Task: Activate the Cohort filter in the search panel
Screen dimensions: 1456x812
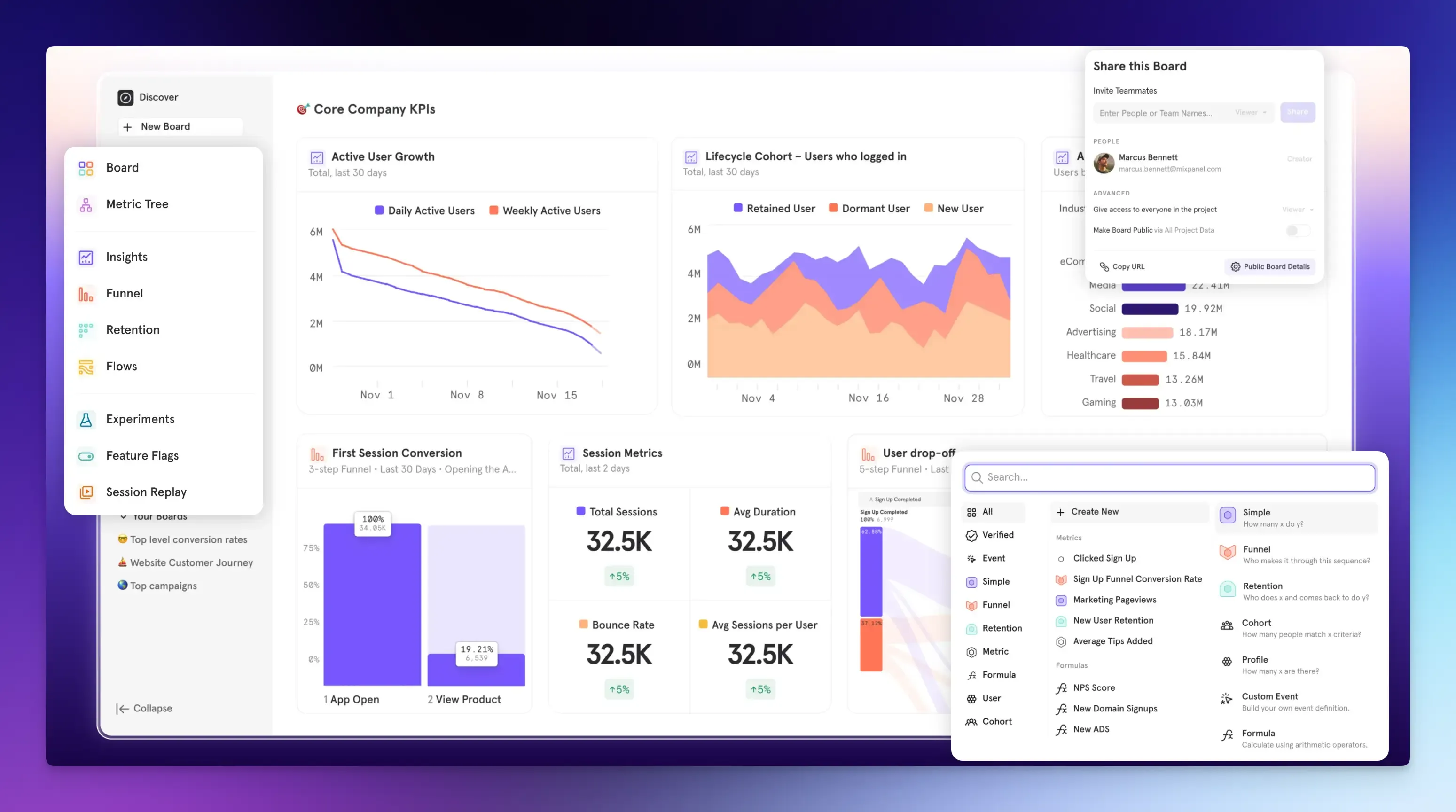Action: click(997, 722)
